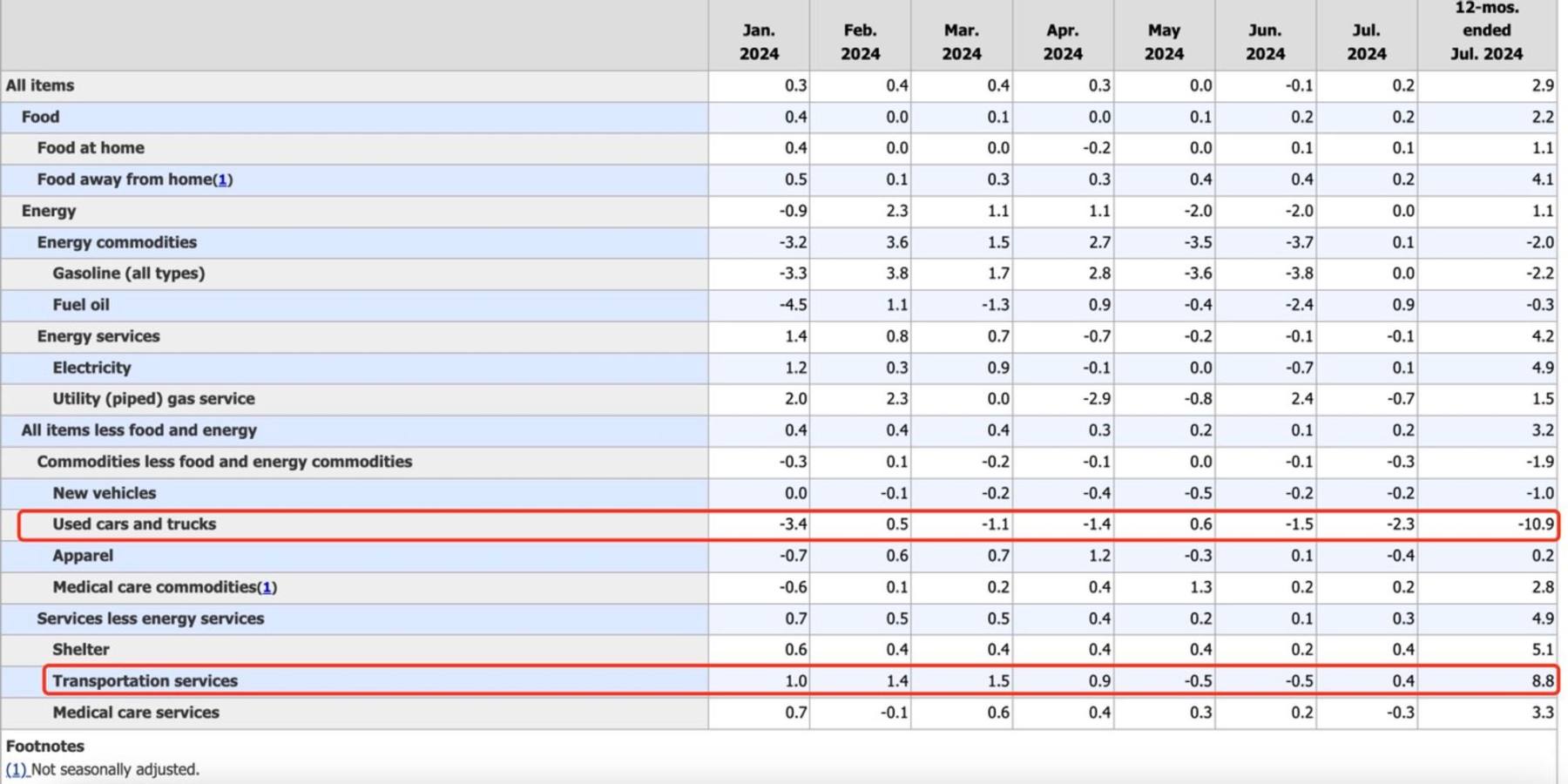Click the Fuel oil row label

pyautogui.click(x=81, y=305)
